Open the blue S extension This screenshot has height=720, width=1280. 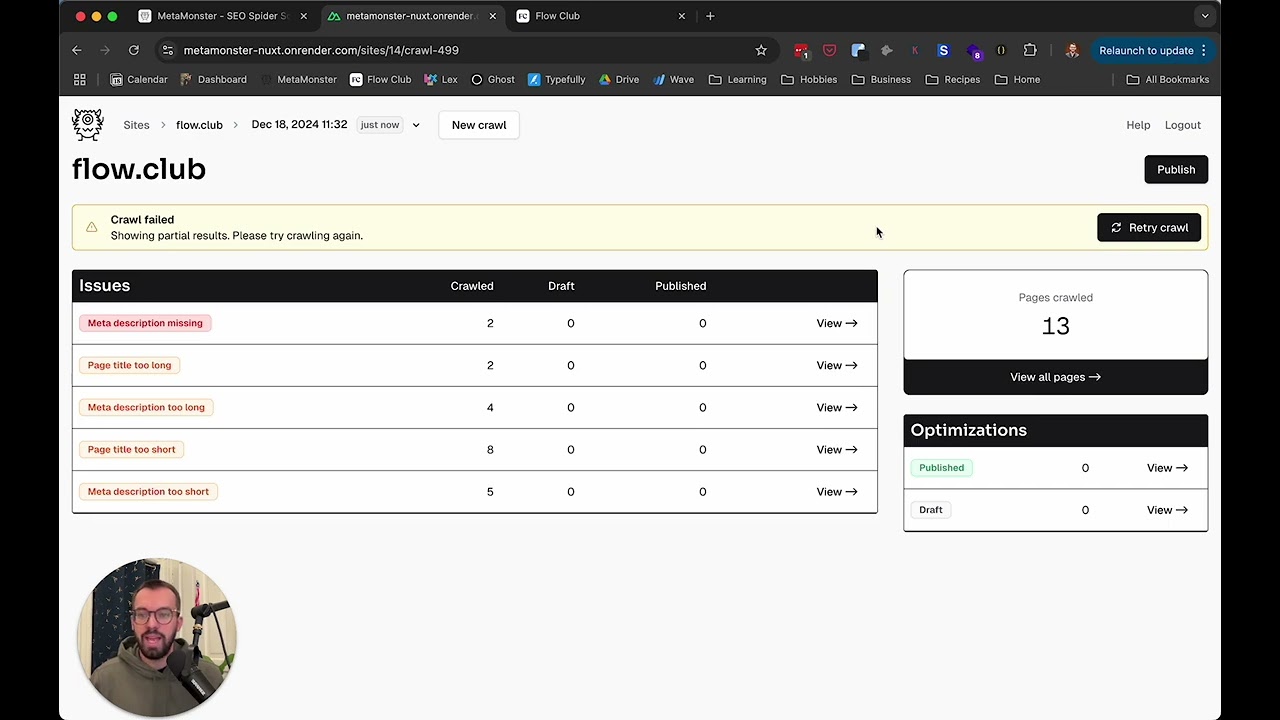pos(943,50)
